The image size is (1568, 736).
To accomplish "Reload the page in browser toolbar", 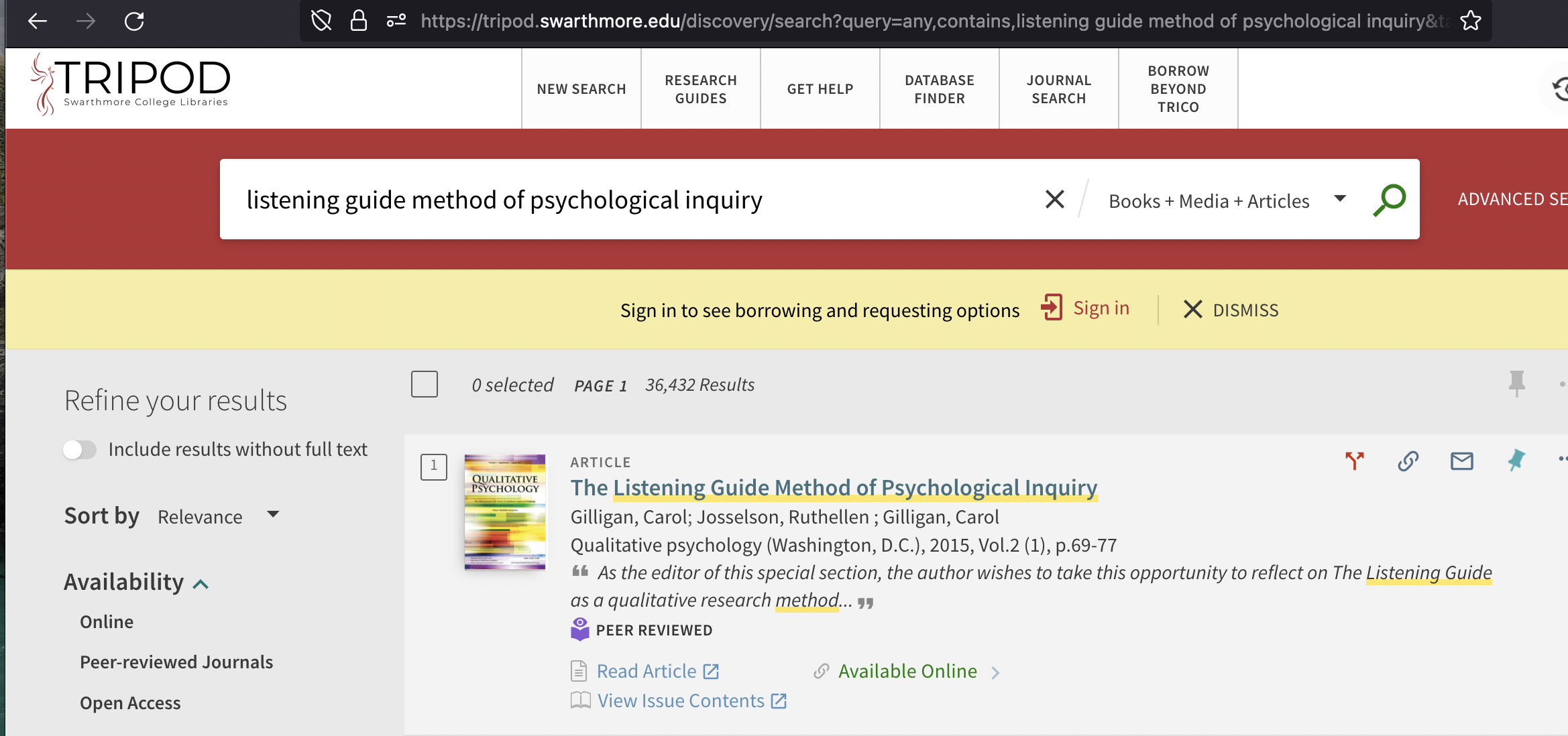I will click(x=134, y=21).
